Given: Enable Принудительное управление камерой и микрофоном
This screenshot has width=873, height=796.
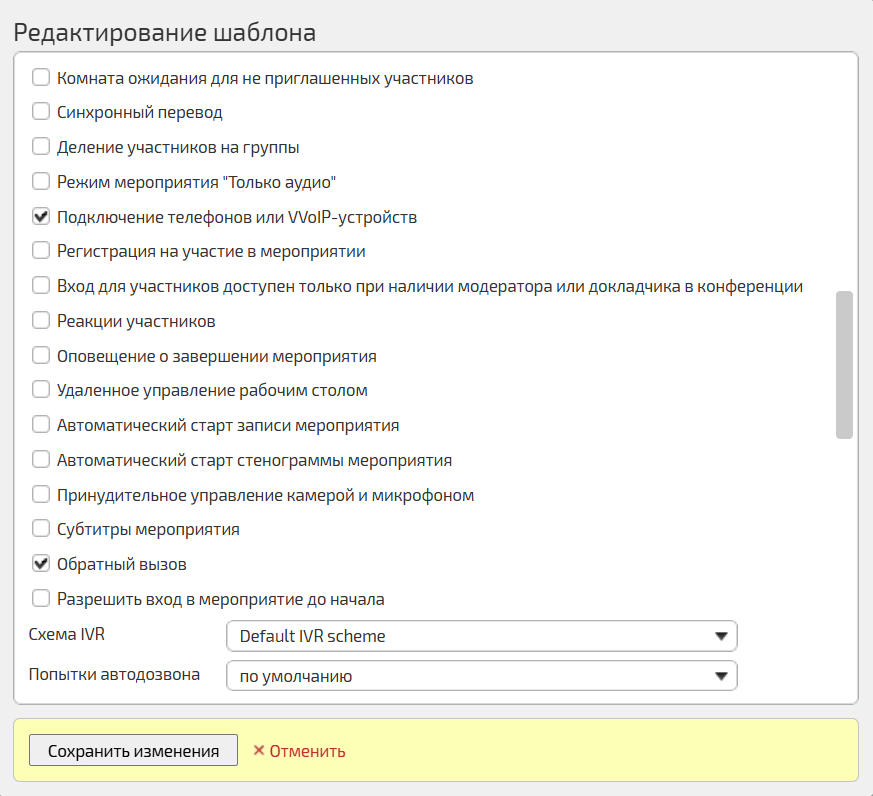Looking at the screenshot, I should (41, 495).
